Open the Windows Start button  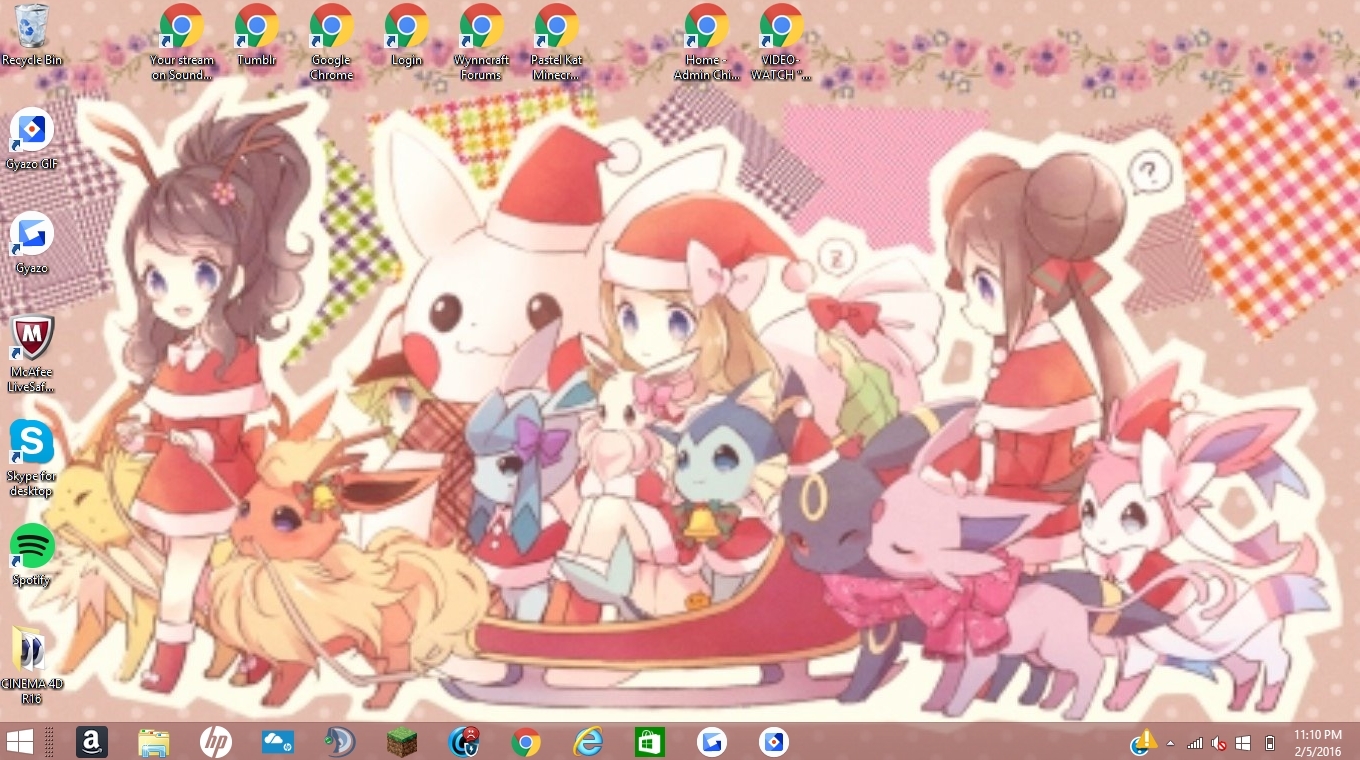click(20, 742)
